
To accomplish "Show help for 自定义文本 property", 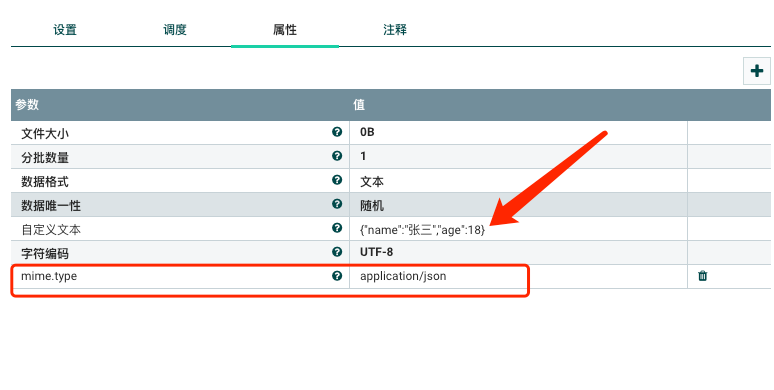I will coord(337,228).
